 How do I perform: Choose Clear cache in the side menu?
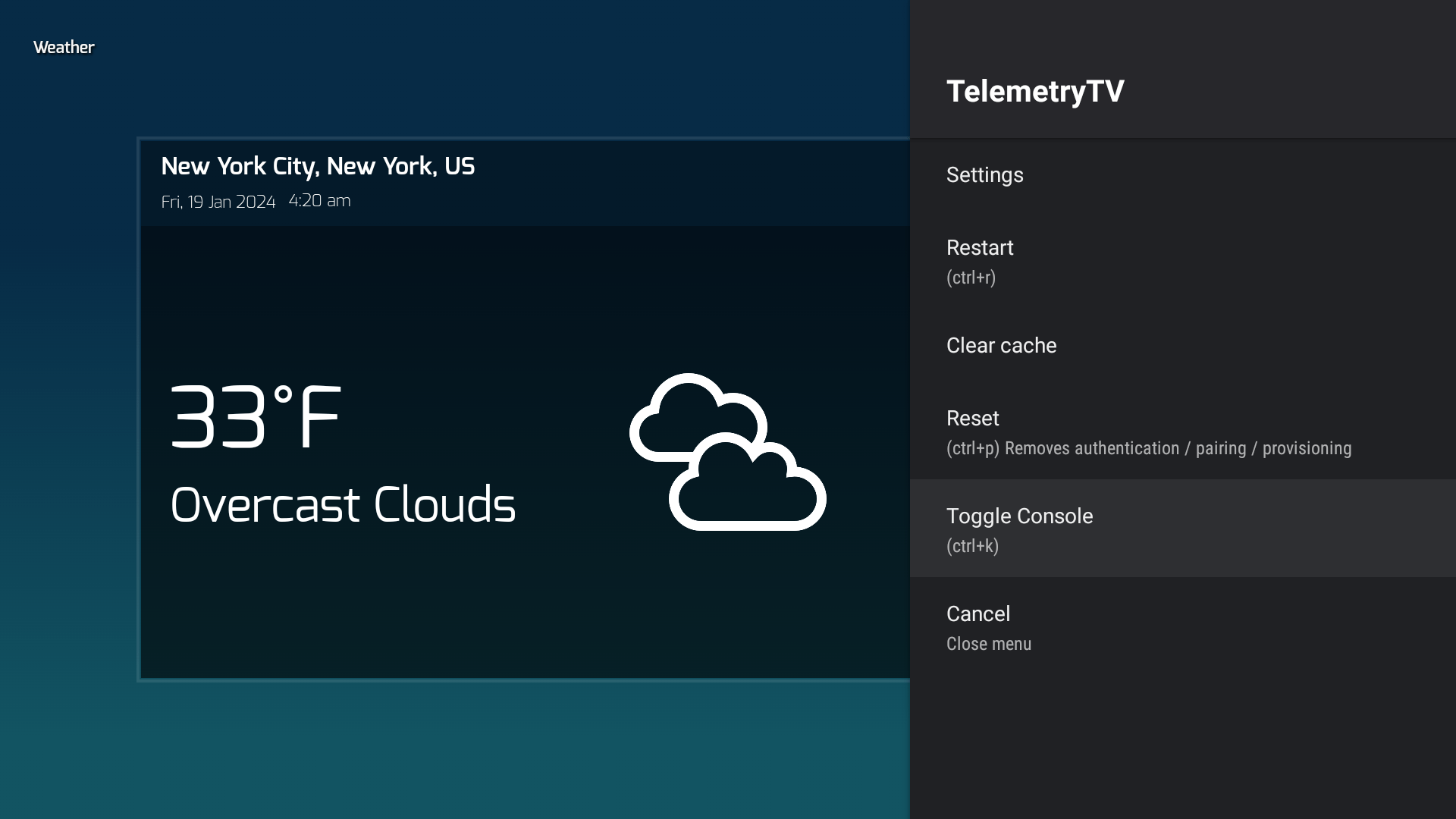(1001, 346)
